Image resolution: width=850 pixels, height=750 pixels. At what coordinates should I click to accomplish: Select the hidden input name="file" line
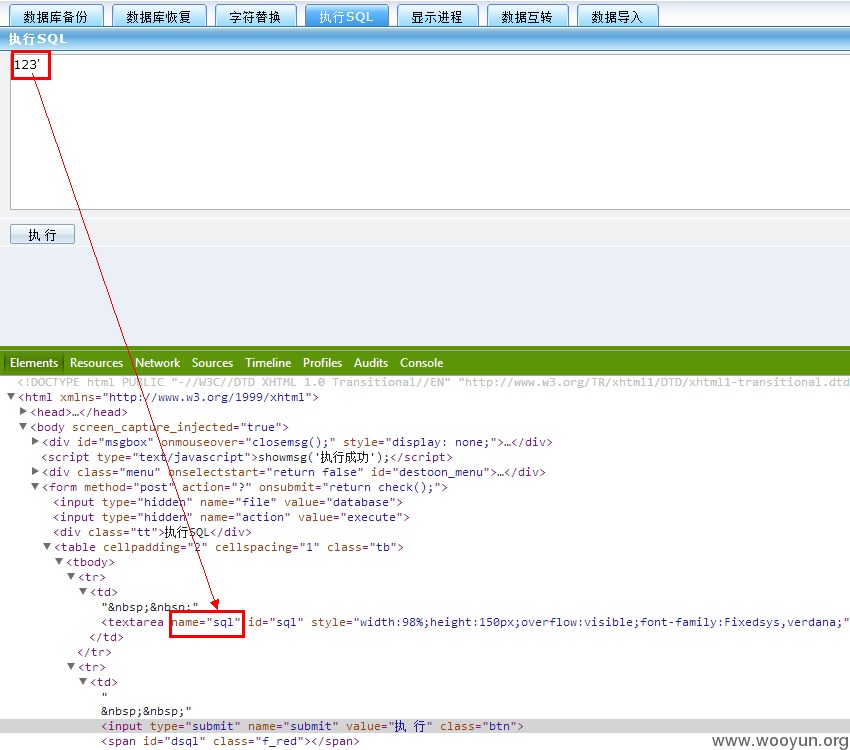point(228,502)
